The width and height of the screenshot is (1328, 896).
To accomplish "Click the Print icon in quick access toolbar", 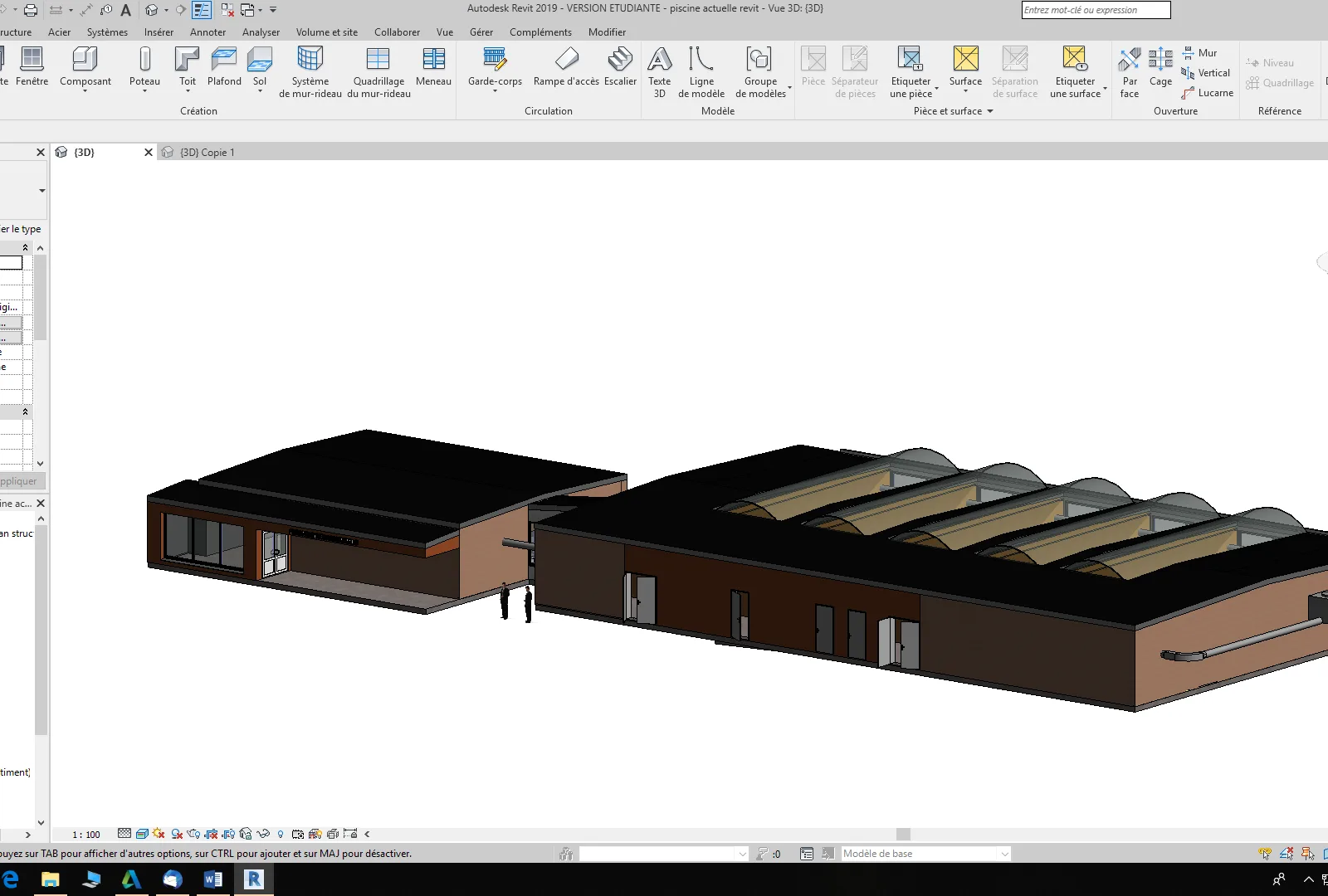I will [x=31, y=10].
